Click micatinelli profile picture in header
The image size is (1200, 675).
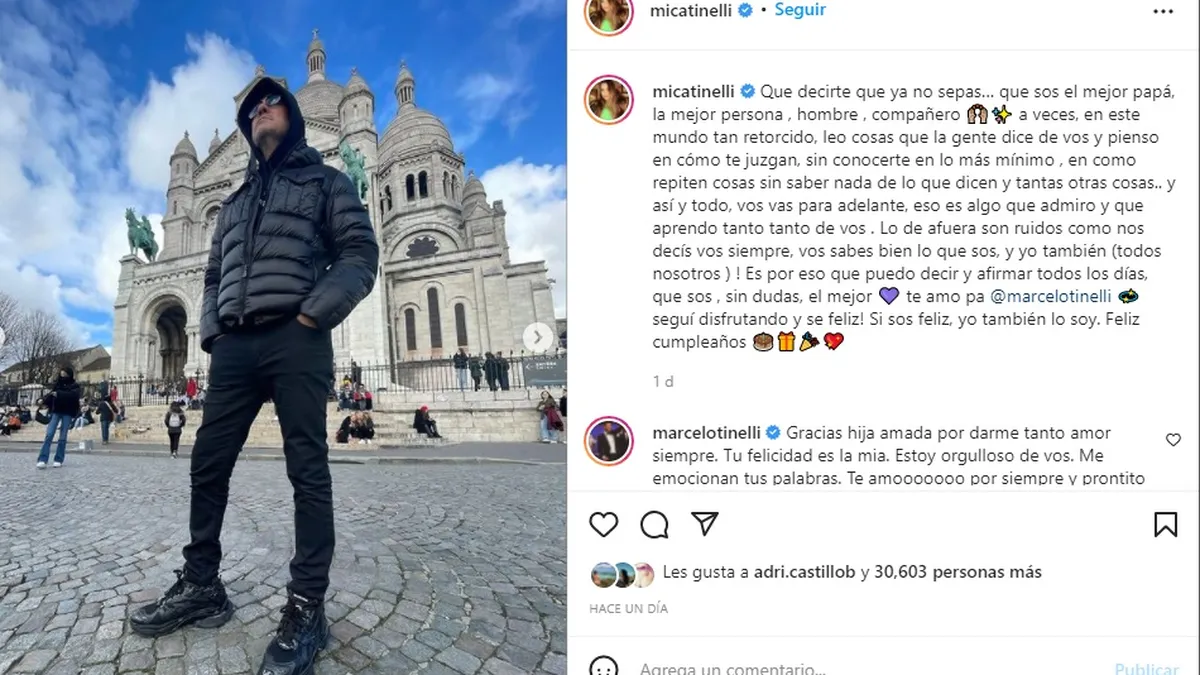click(x=608, y=13)
